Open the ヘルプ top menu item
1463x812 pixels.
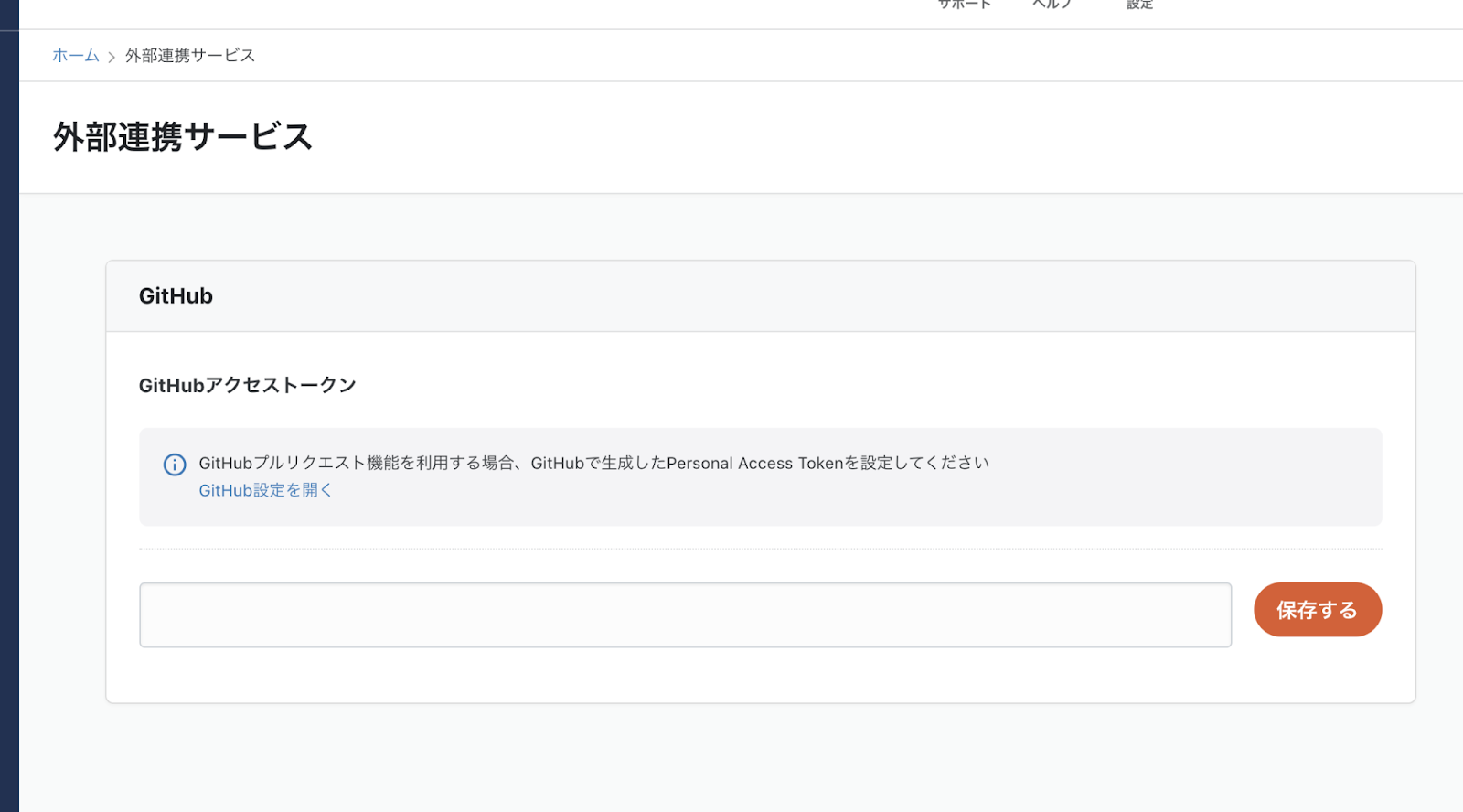pyautogui.click(x=1052, y=5)
